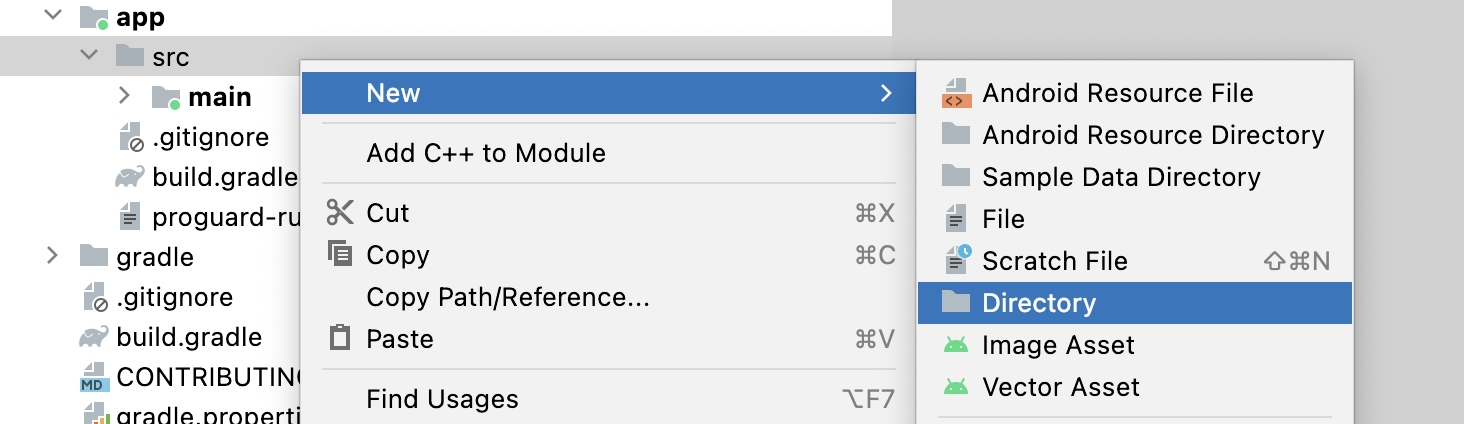Collapse the src folder
This screenshot has height=424, width=1464.
[89, 57]
